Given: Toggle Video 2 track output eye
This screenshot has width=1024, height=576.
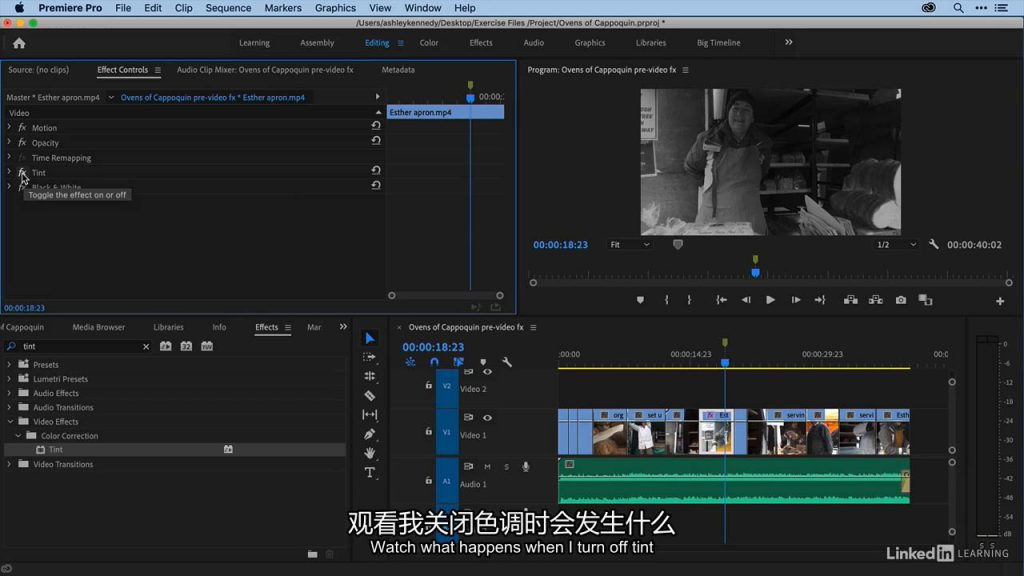Looking at the screenshot, I should 487,372.
